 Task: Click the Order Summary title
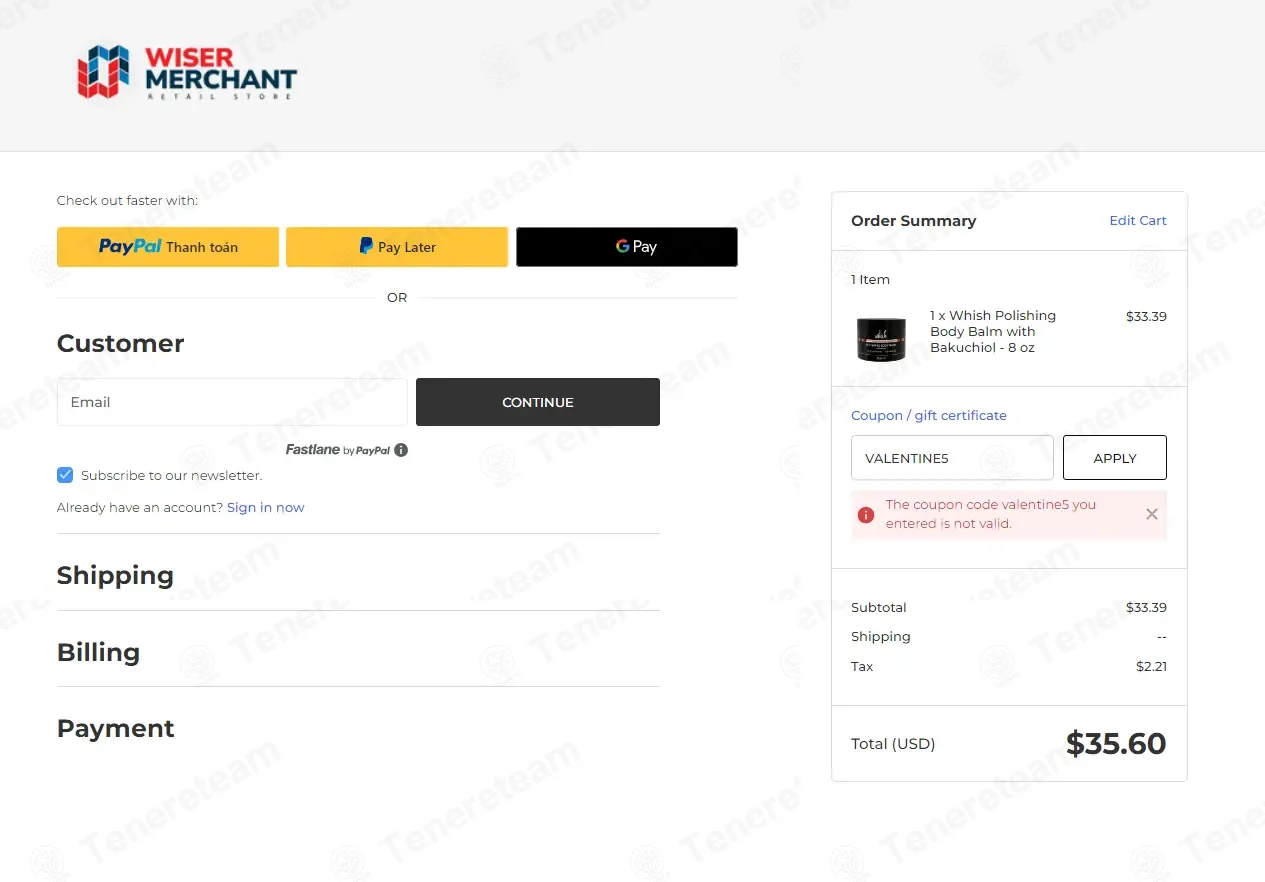coord(914,221)
